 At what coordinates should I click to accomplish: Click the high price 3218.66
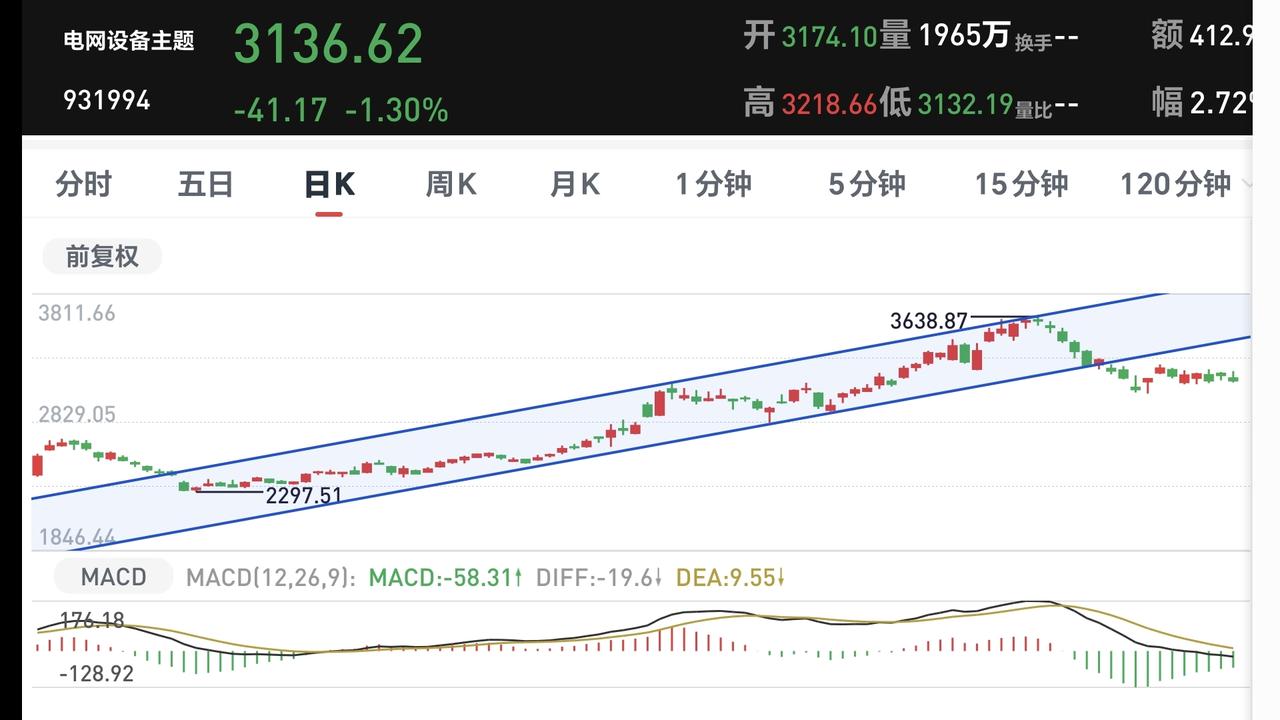point(829,103)
